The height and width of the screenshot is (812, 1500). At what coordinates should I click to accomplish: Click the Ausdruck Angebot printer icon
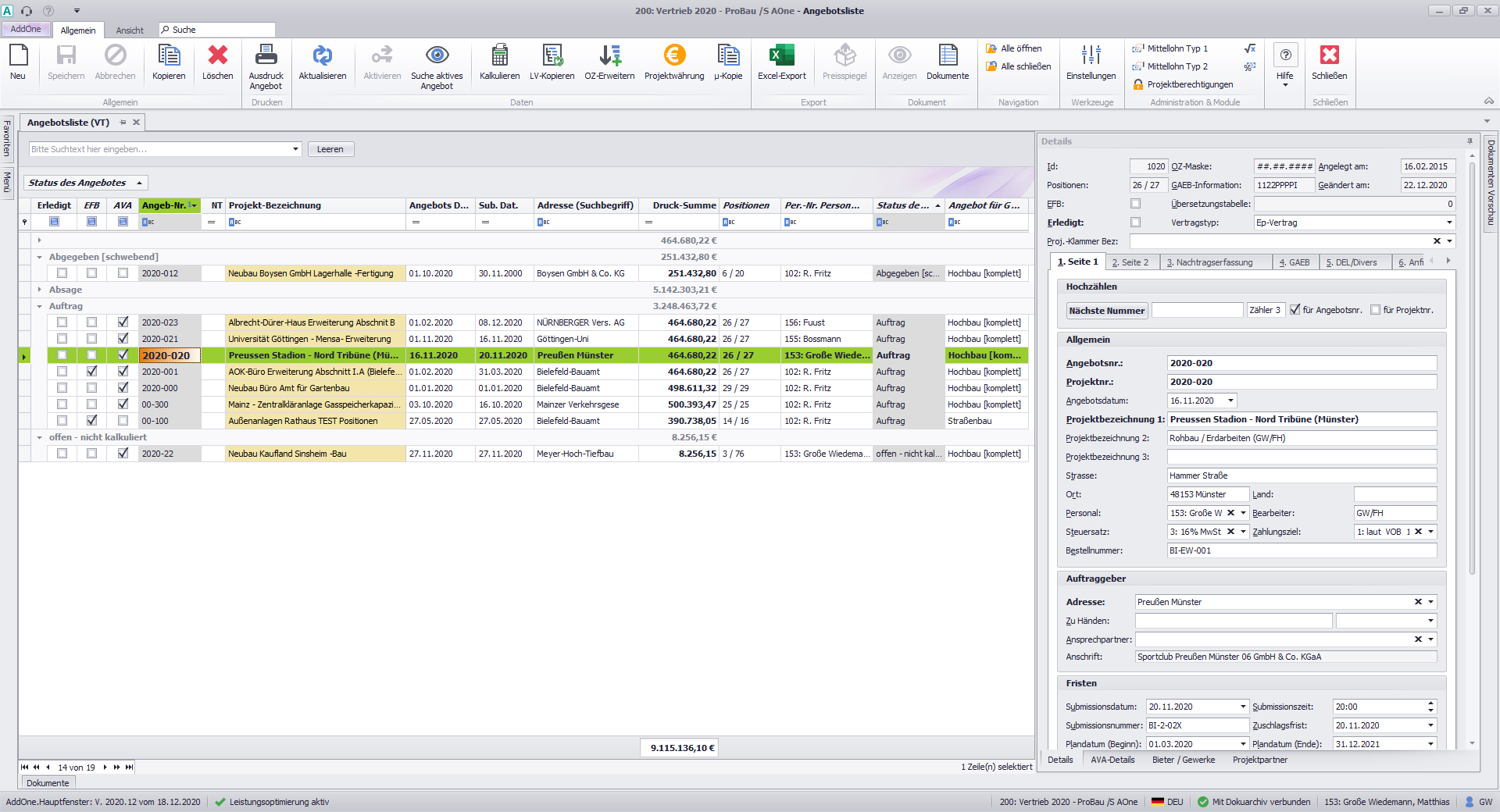[x=266, y=55]
